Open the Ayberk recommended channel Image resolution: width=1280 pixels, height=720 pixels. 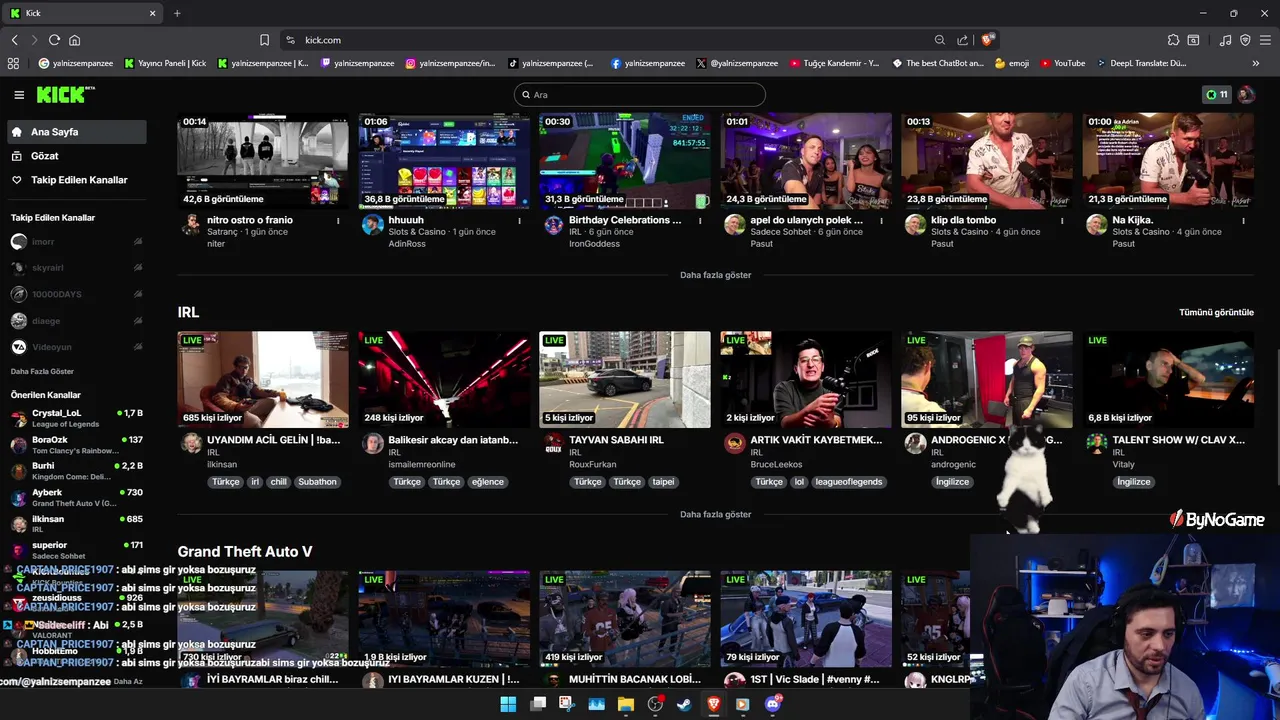tap(76, 498)
